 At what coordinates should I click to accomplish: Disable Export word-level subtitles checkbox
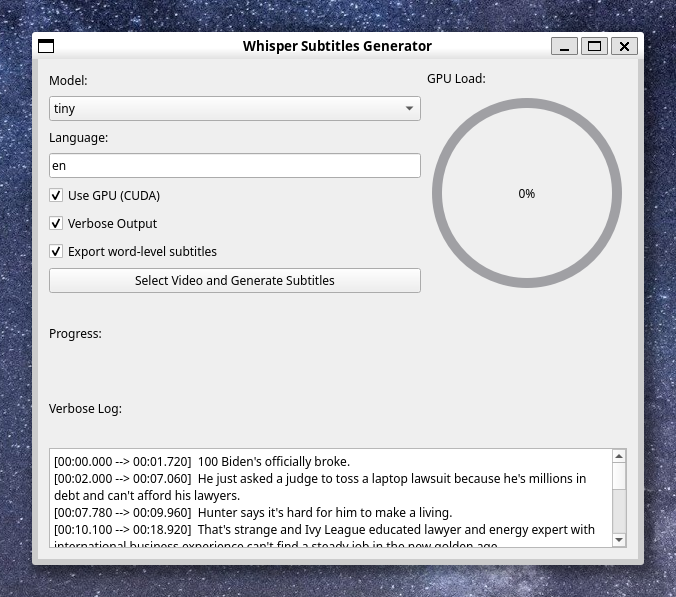pyautogui.click(x=56, y=251)
